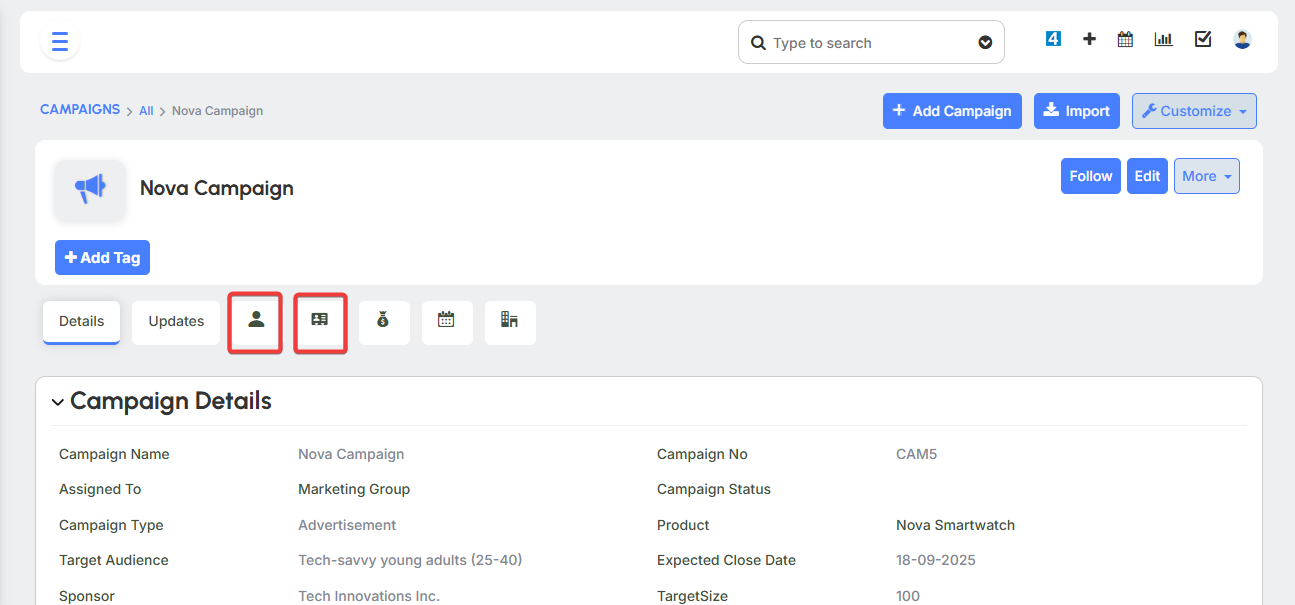Select the Details tab
Screen dimensions: 1295x605
[81, 321]
